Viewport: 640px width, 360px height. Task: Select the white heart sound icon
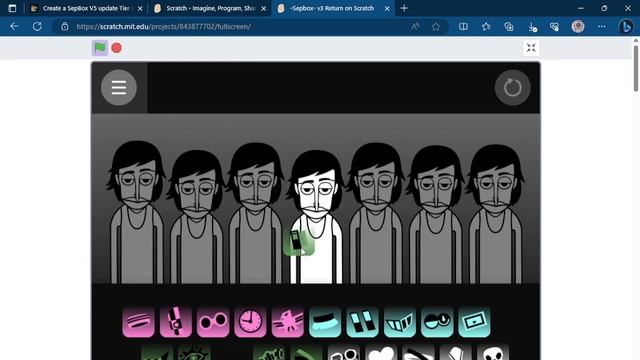coord(381,352)
